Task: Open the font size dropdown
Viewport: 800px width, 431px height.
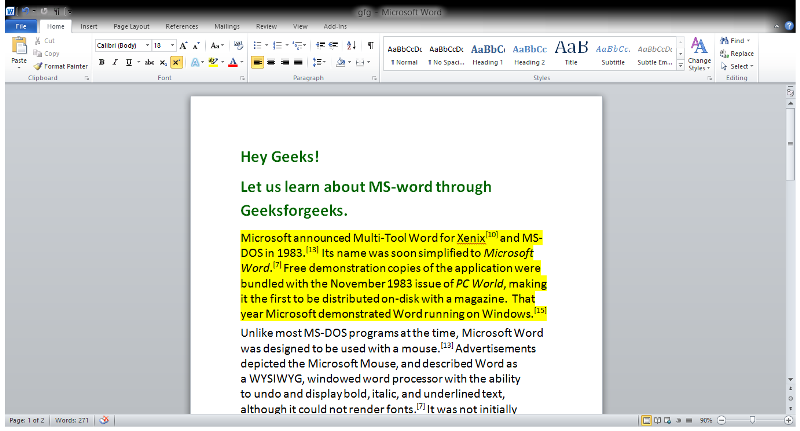Action: click(x=172, y=45)
